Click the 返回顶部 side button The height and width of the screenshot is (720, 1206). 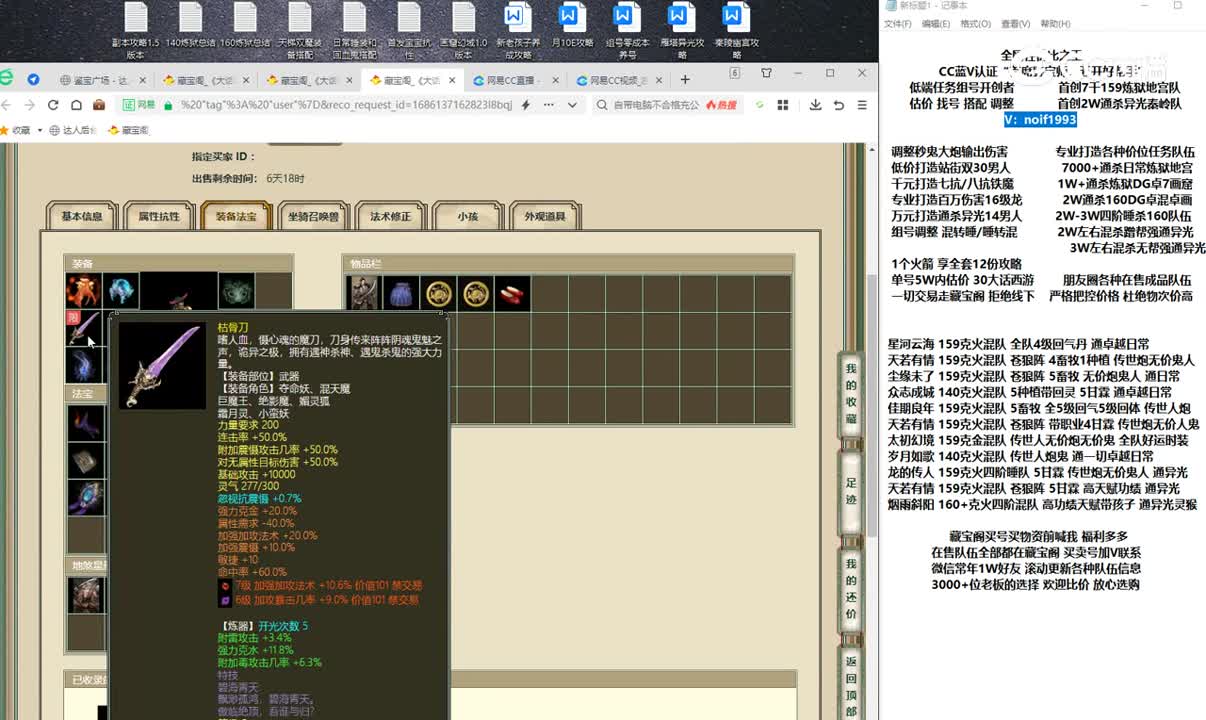(851, 686)
